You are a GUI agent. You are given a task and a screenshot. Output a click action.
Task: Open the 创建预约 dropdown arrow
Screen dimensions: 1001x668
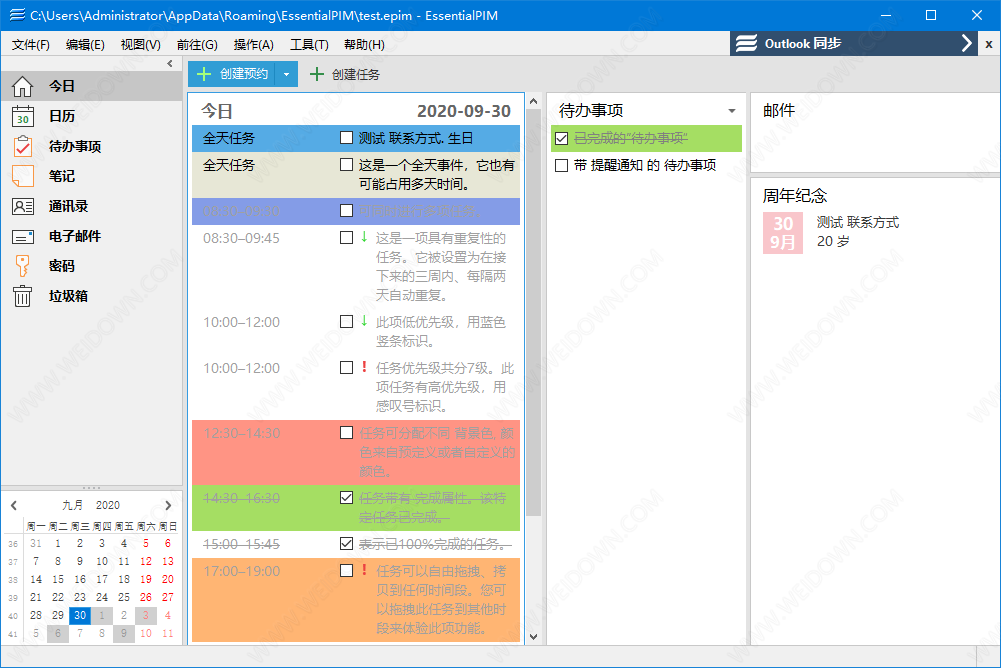click(287, 74)
